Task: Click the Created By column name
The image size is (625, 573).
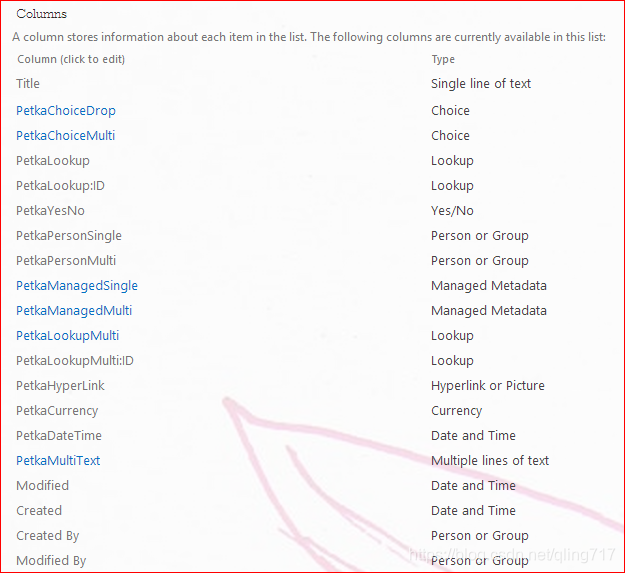Action: tap(47, 536)
